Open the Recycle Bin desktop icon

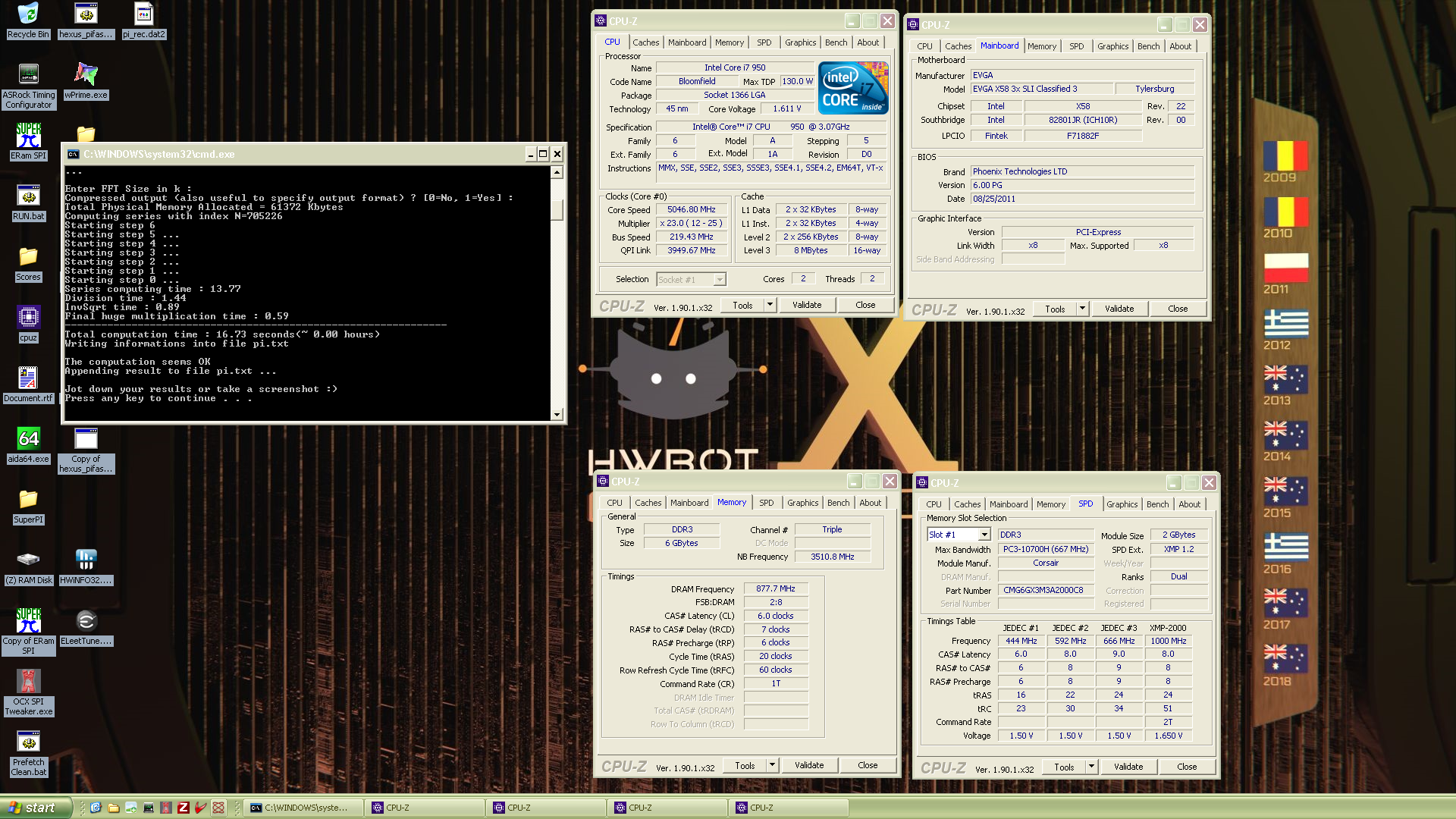coord(28,20)
